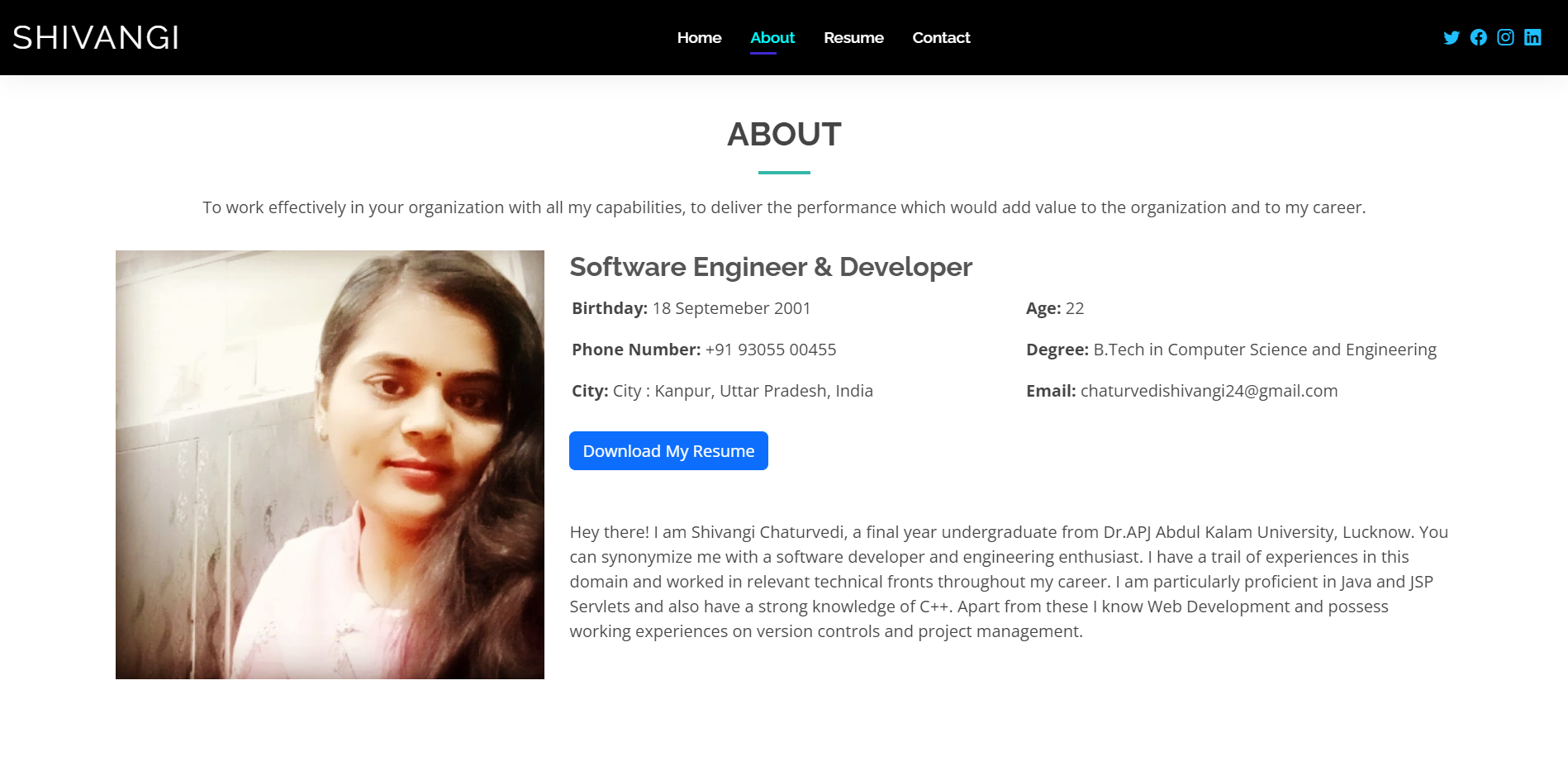This screenshot has width=1568, height=766.
Task: Click the profile photo of Shivangi
Action: 330,464
